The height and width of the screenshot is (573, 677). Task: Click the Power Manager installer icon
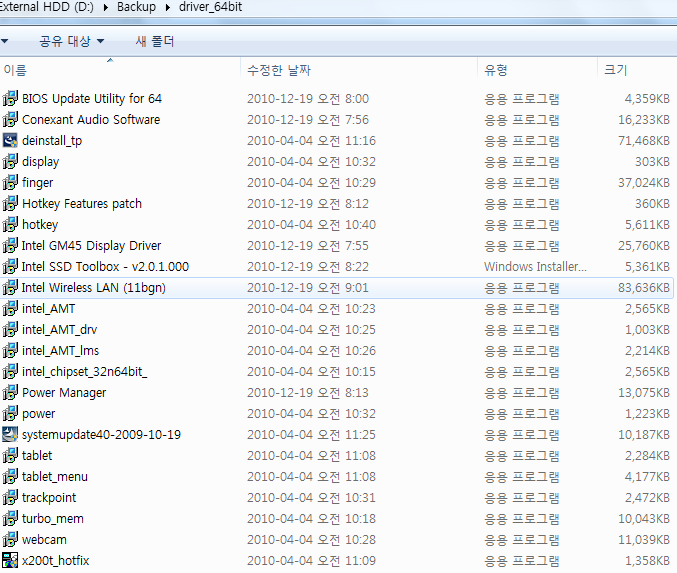pyautogui.click(x=10, y=393)
